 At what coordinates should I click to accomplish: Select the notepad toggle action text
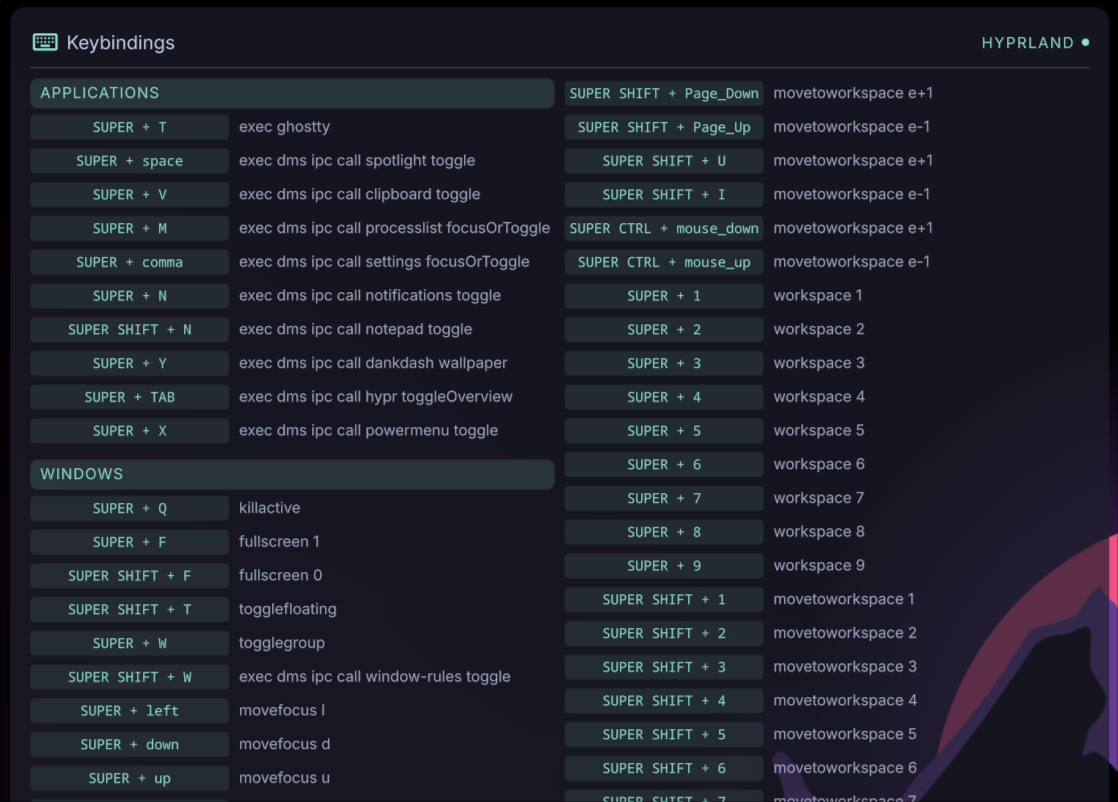pyautogui.click(x=356, y=329)
